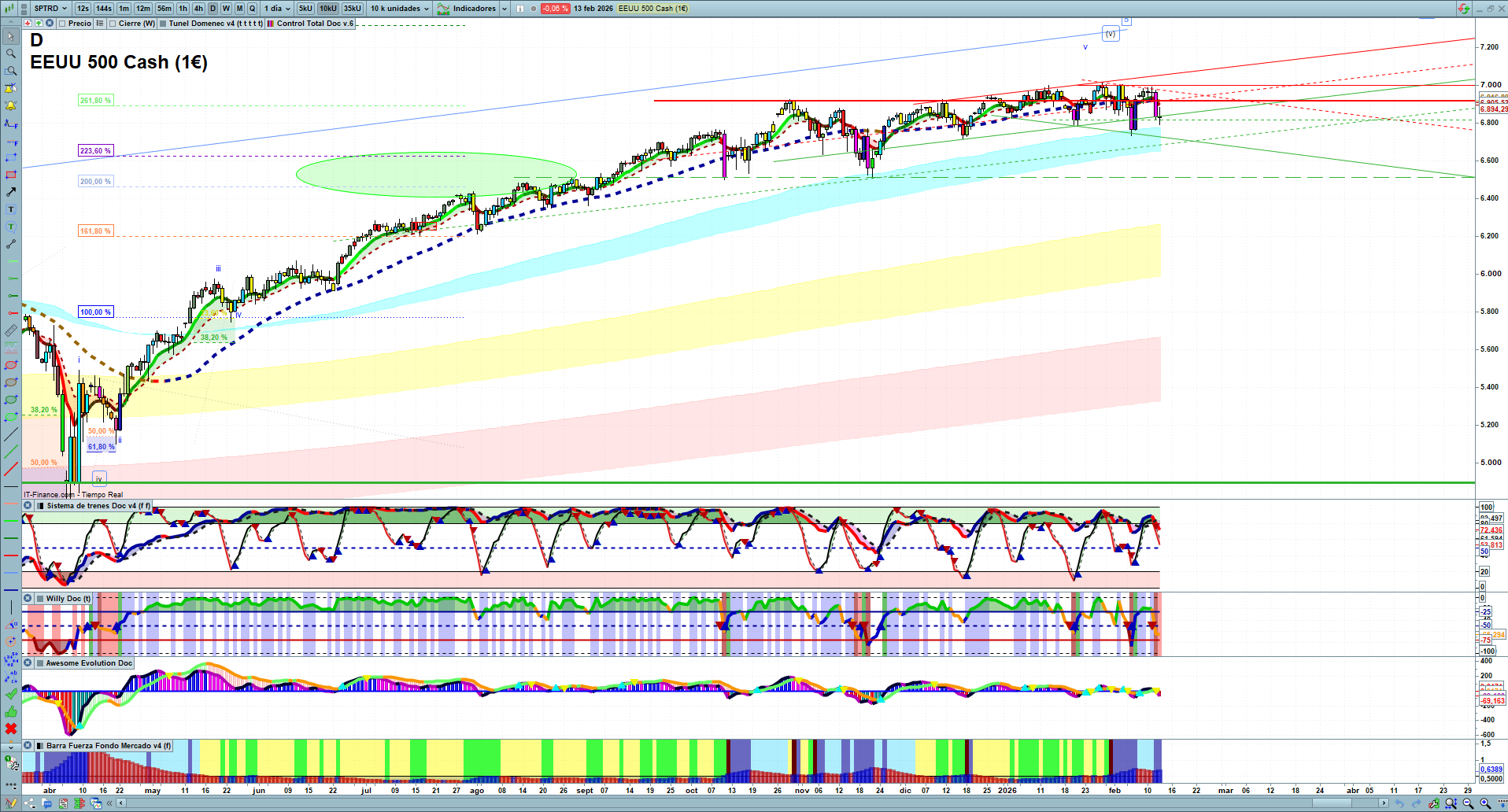Click the EEUU 500 Cash (1€) name tag
Image resolution: width=1508 pixels, height=812 pixels.
tap(652, 9)
